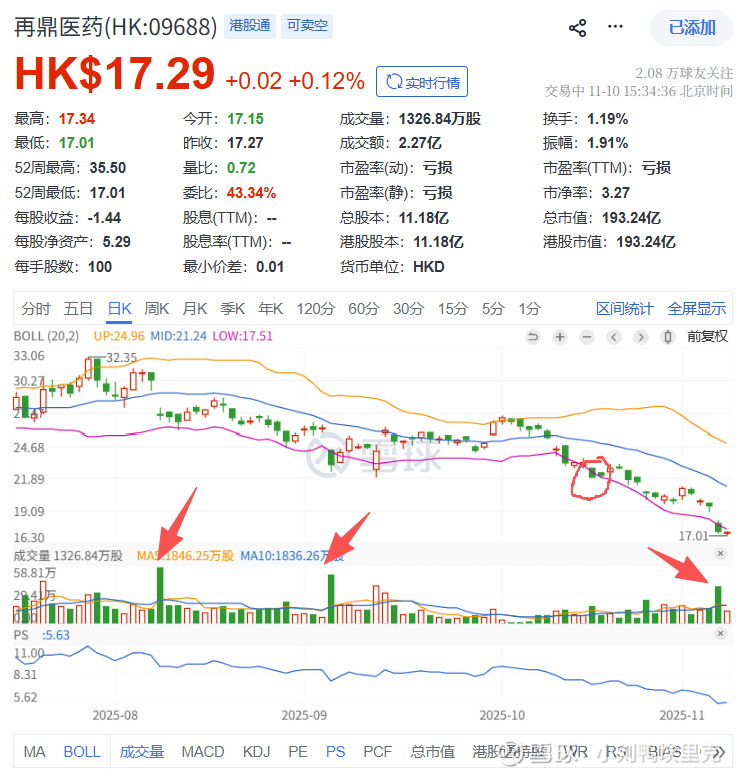Toggle the PS indicator
This screenshot has width=743, height=776.
335,752
